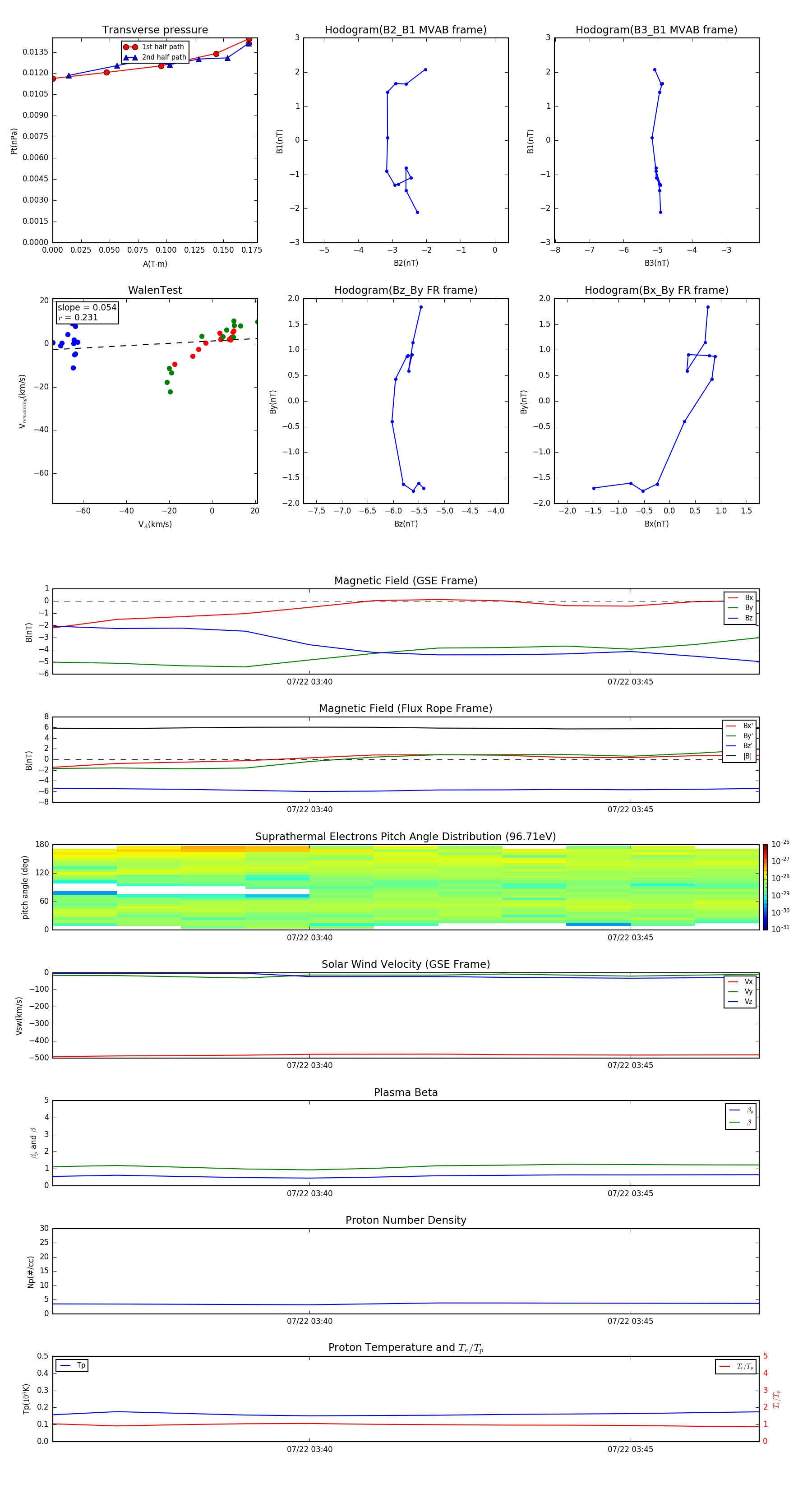Click the 'Hodogram(B3_B1 MVAB frame)' title
Image resolution: width=812 pixels, height=1489 pixels.
(656, 30)
